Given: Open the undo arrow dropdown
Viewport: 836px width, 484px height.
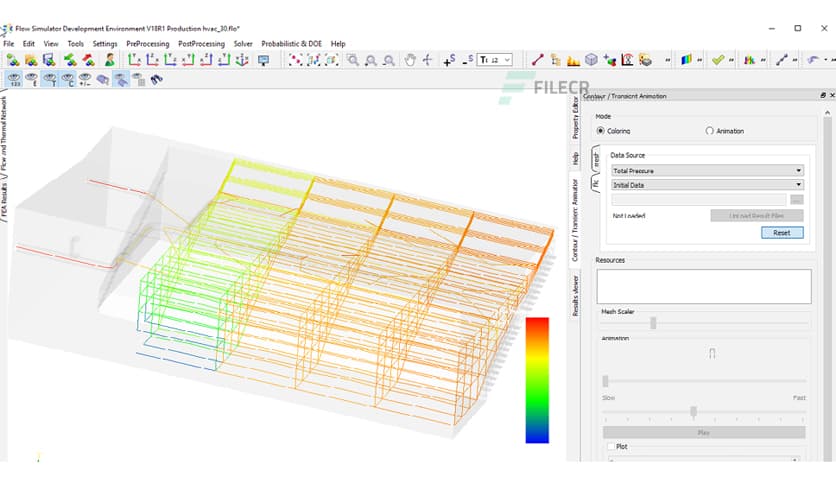Looking at the screenshot, I should pos(826,60).
